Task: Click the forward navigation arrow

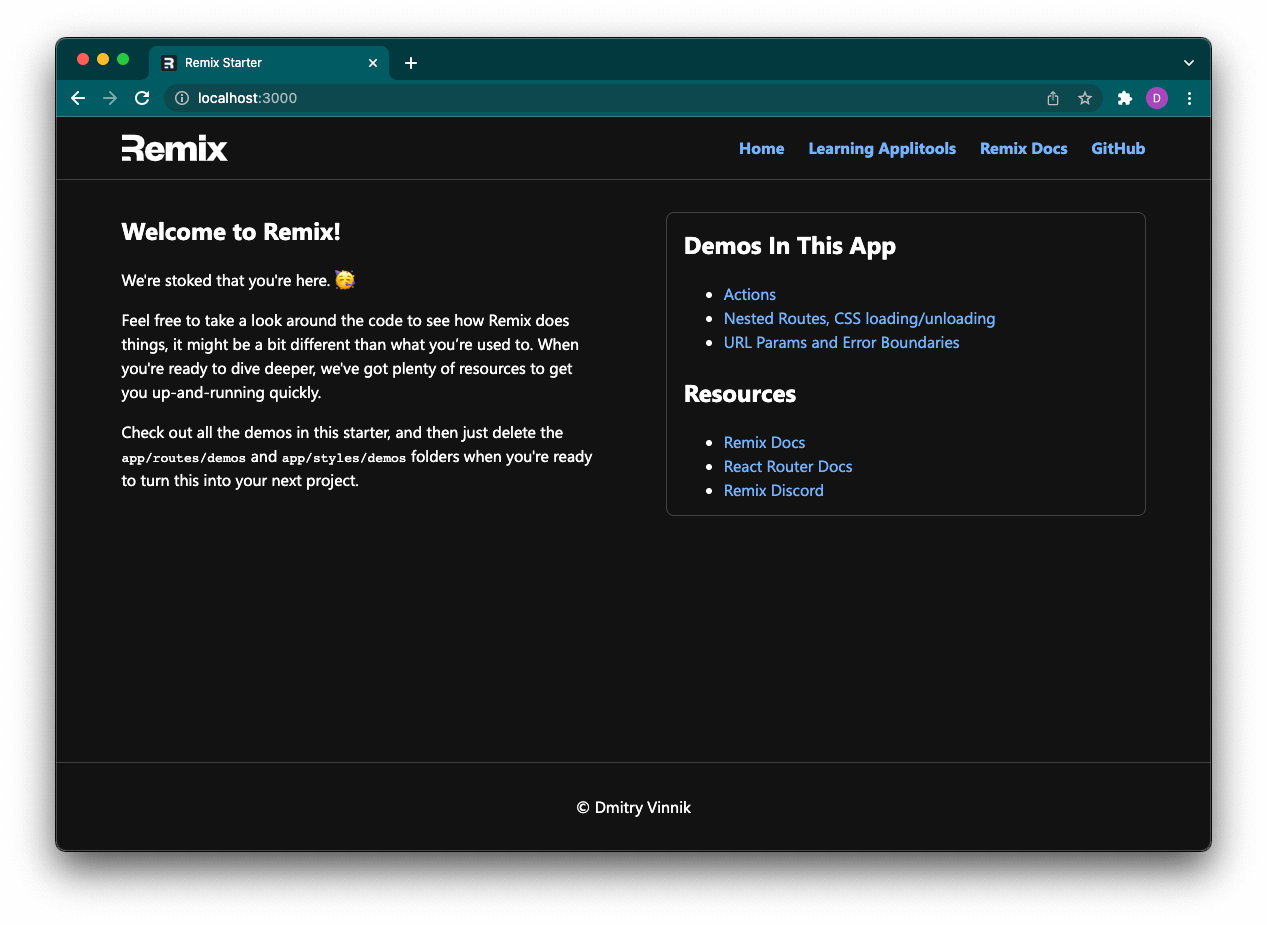Action: (x=110, y=98)
